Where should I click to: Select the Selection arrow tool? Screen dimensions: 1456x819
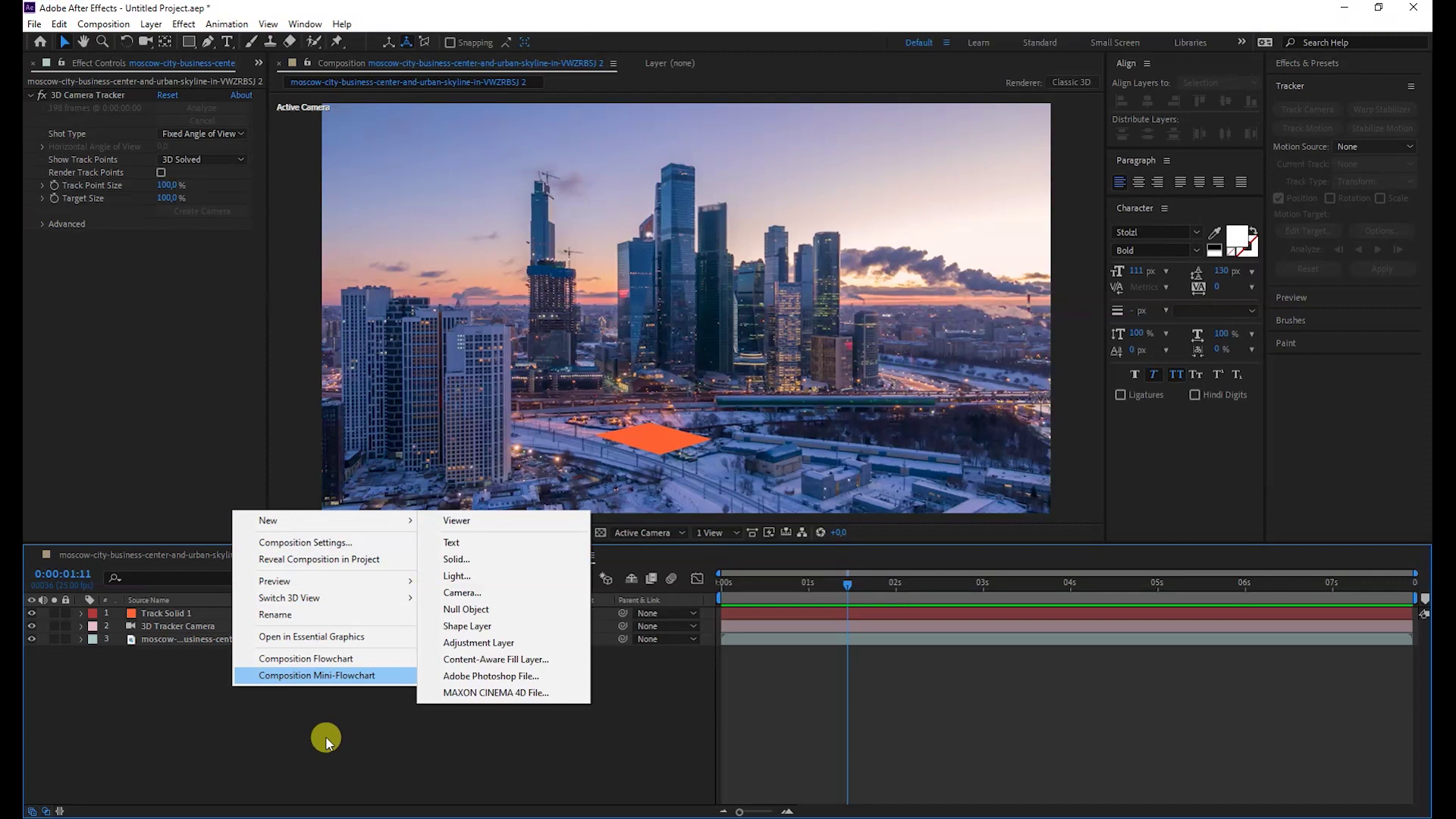64,42
